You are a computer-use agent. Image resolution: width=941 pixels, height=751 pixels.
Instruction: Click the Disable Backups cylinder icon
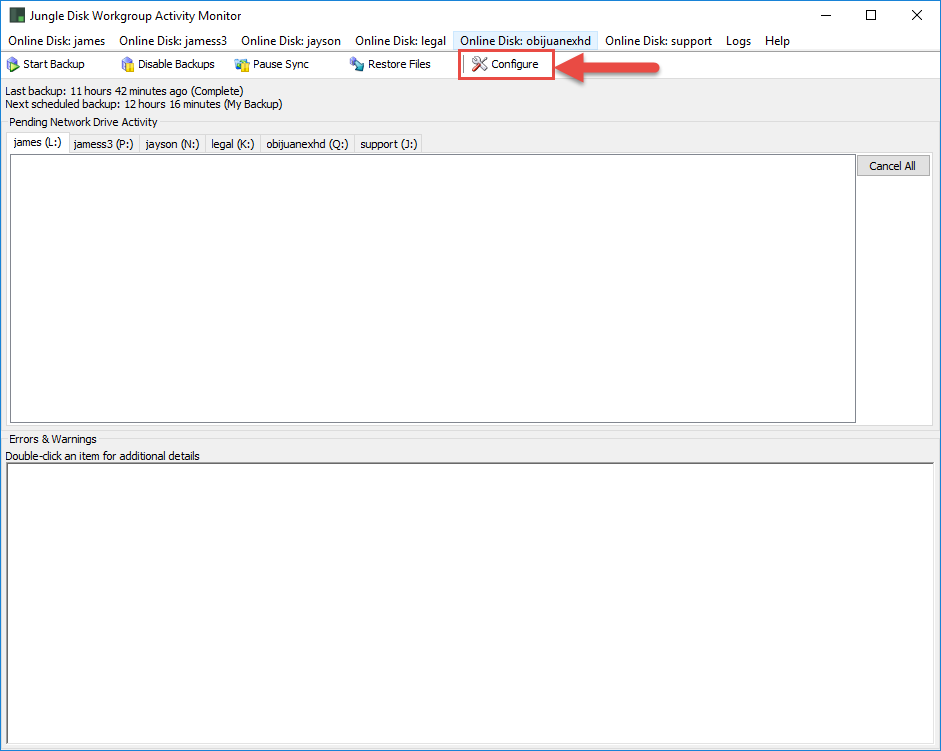tap(127, 64)
